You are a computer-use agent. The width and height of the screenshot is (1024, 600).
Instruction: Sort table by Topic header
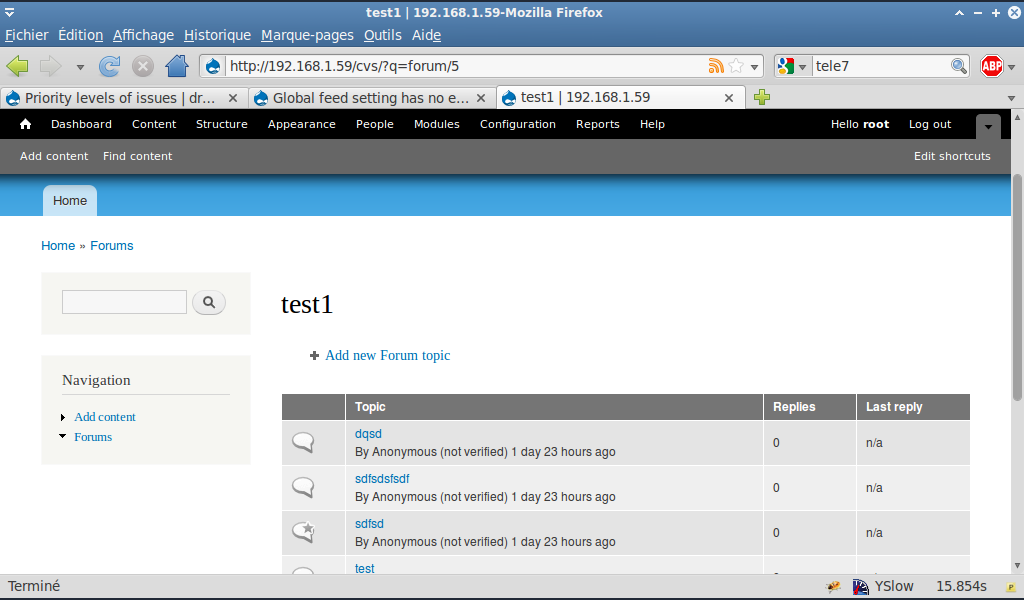tap(370, 407)
